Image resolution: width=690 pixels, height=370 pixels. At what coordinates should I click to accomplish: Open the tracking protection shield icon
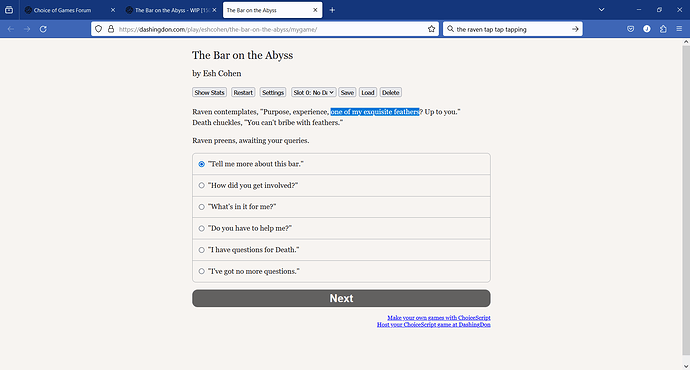(x=99, y=29)
